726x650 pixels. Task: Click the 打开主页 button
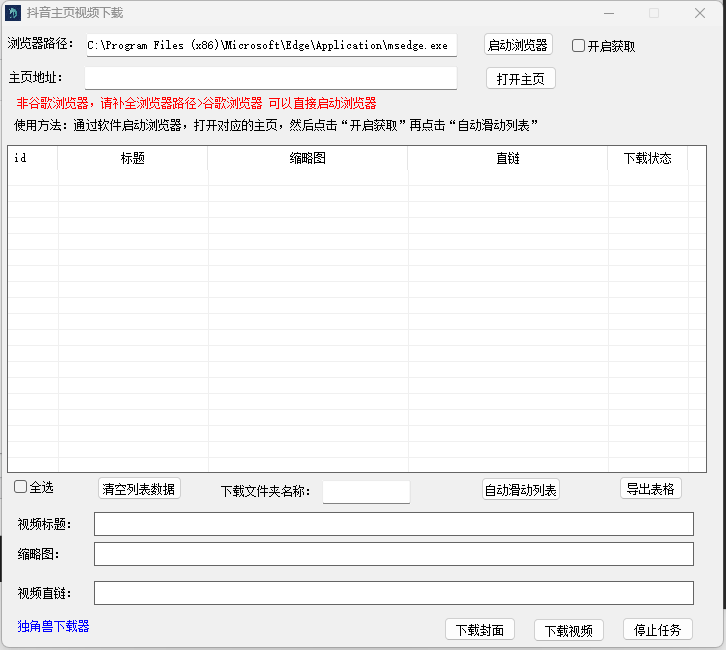pyautogui.click(x=520, y=79)
